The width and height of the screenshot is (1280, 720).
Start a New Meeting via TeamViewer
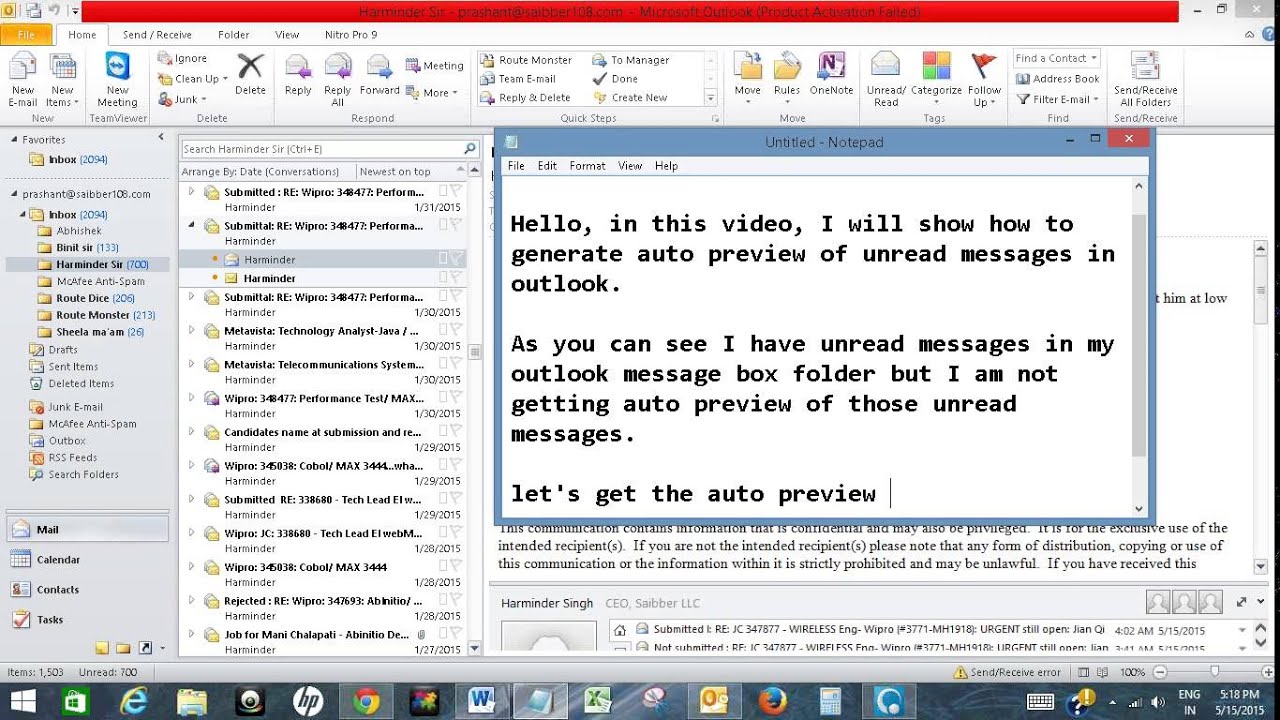point(117,80)
